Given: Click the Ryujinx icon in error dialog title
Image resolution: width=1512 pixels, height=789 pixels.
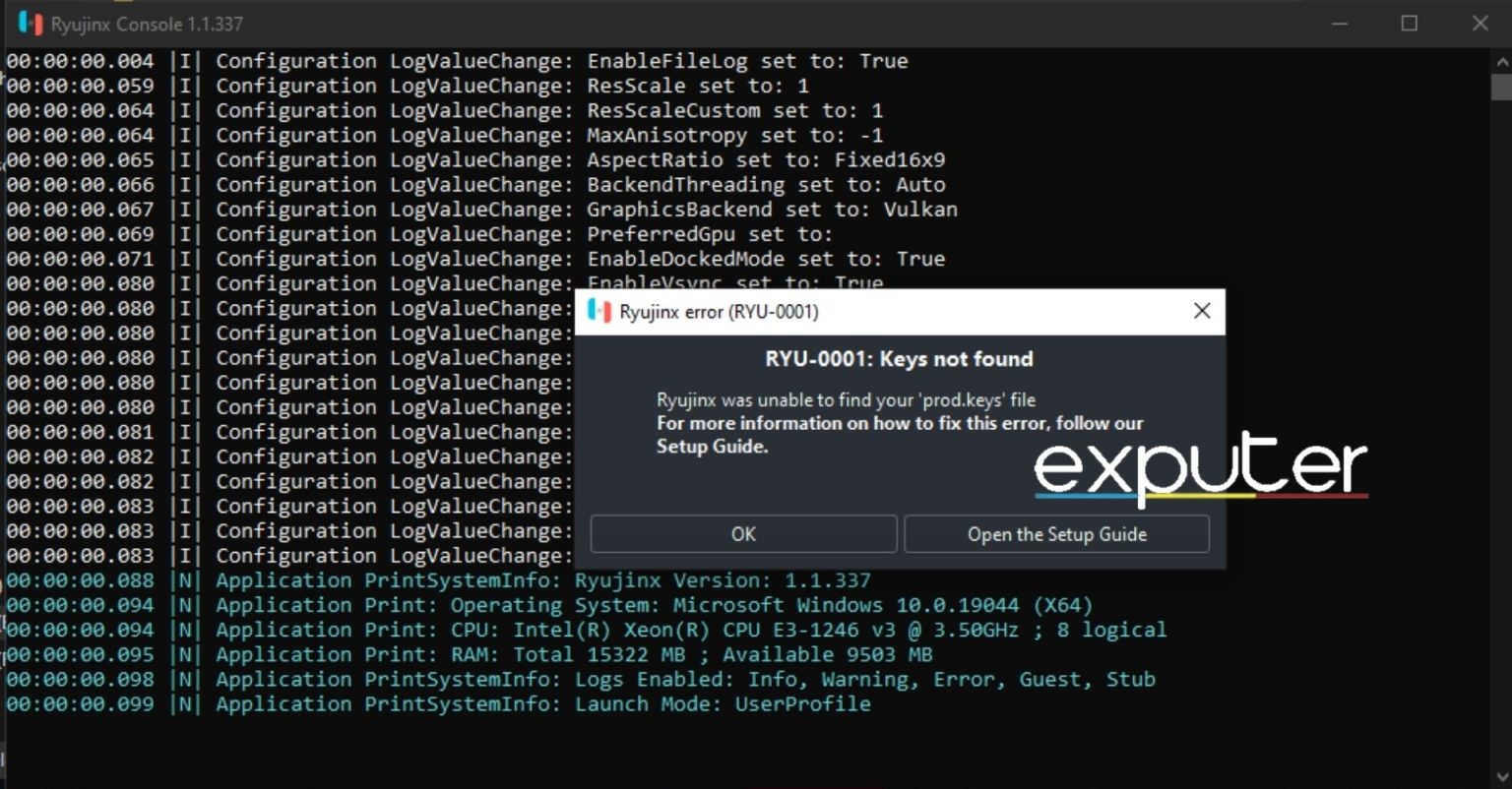Looking at the screenshot, I should click(x=598, y=312).
